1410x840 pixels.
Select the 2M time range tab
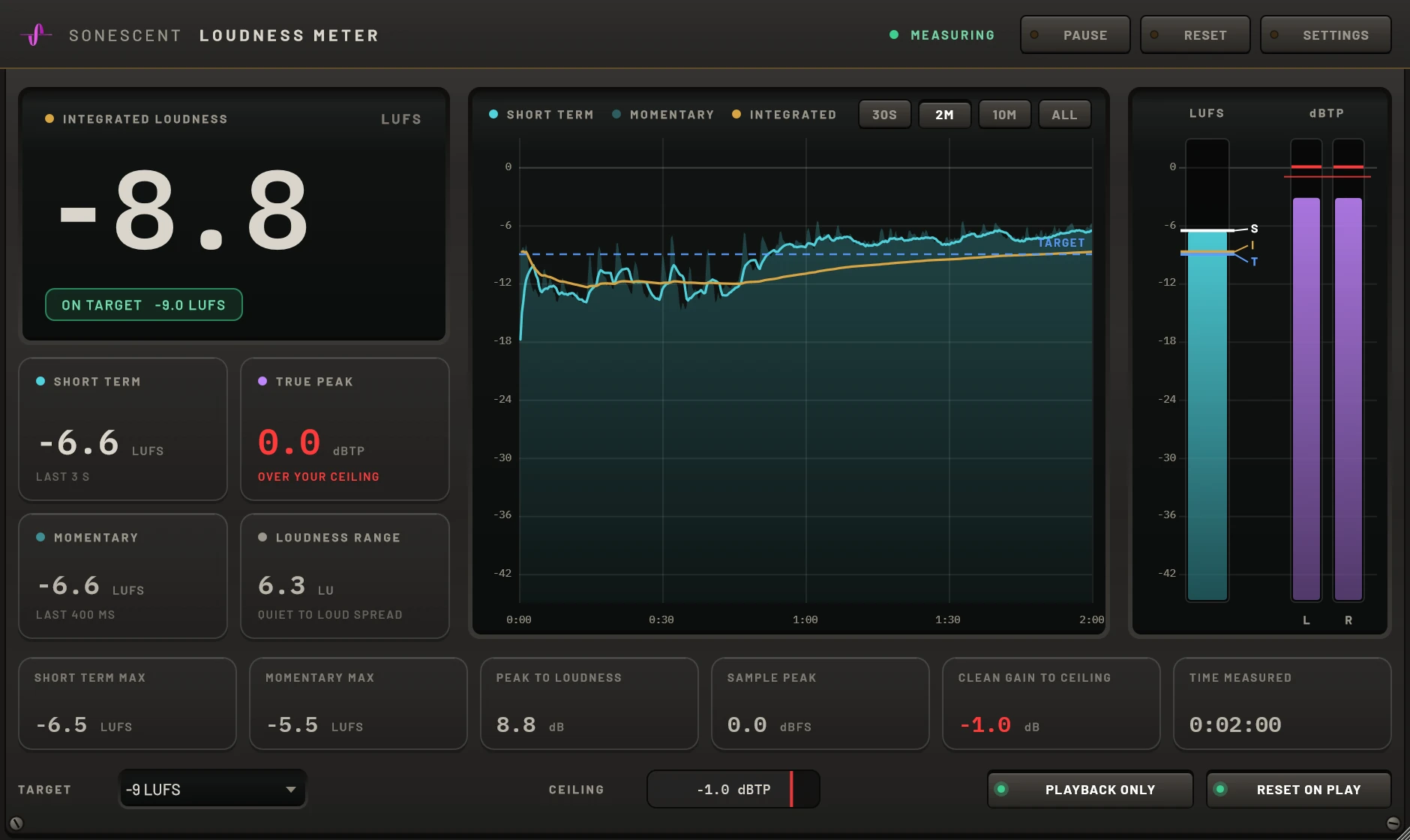pyautogui.click(x=944, y=115)
